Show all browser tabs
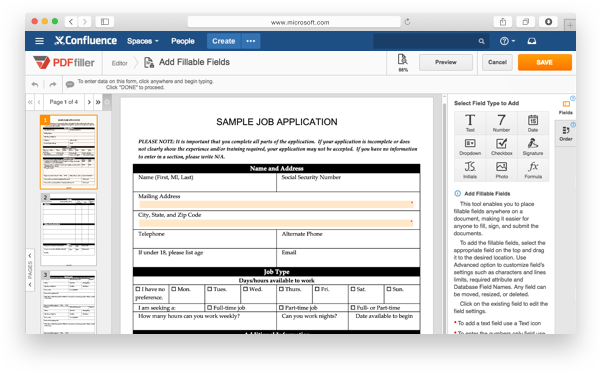 525,22
